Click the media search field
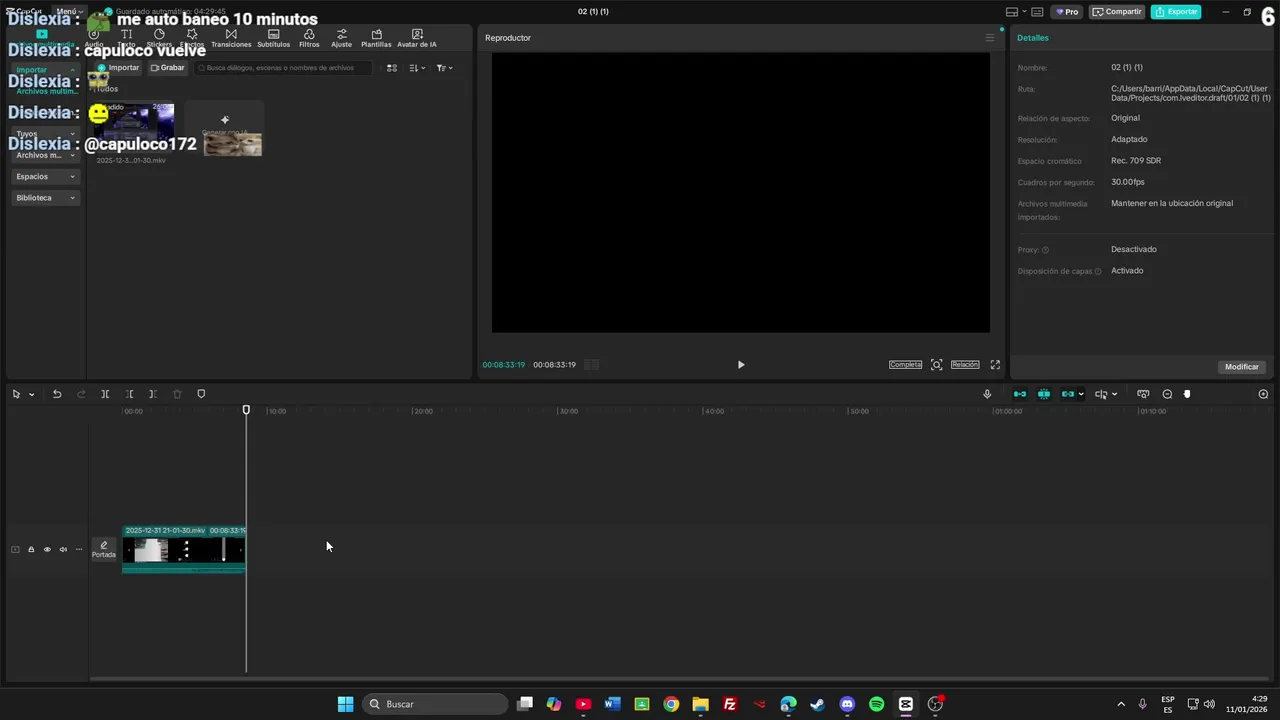This screenshot has height=720, width=1280. tap(283, 68)
